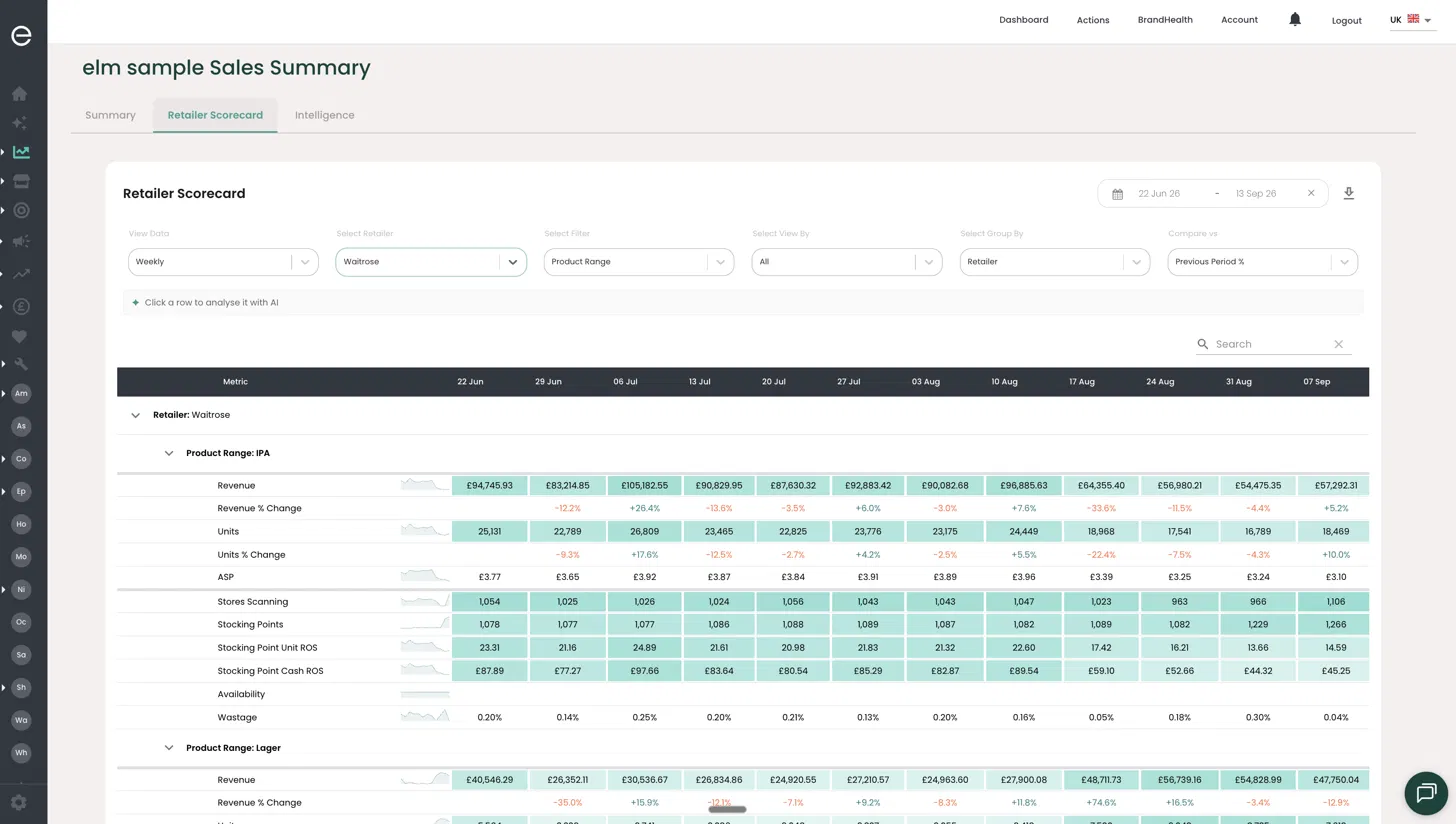Click the 22 Jun column header

click(470, 382)
